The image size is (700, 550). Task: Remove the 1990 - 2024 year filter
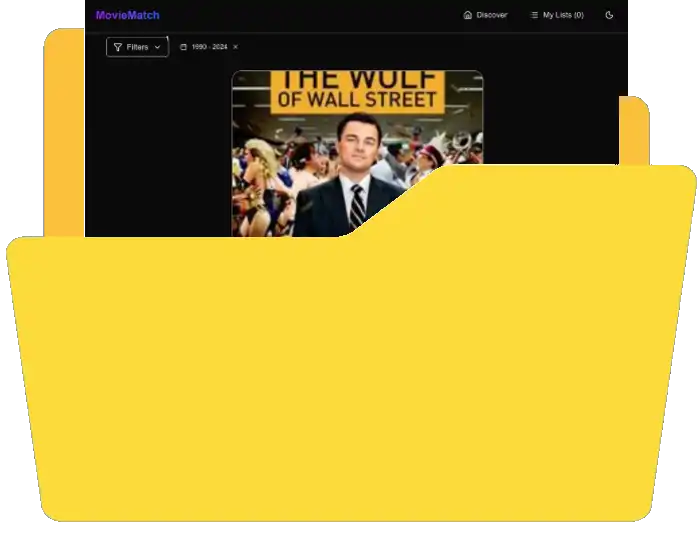(236, 47)
